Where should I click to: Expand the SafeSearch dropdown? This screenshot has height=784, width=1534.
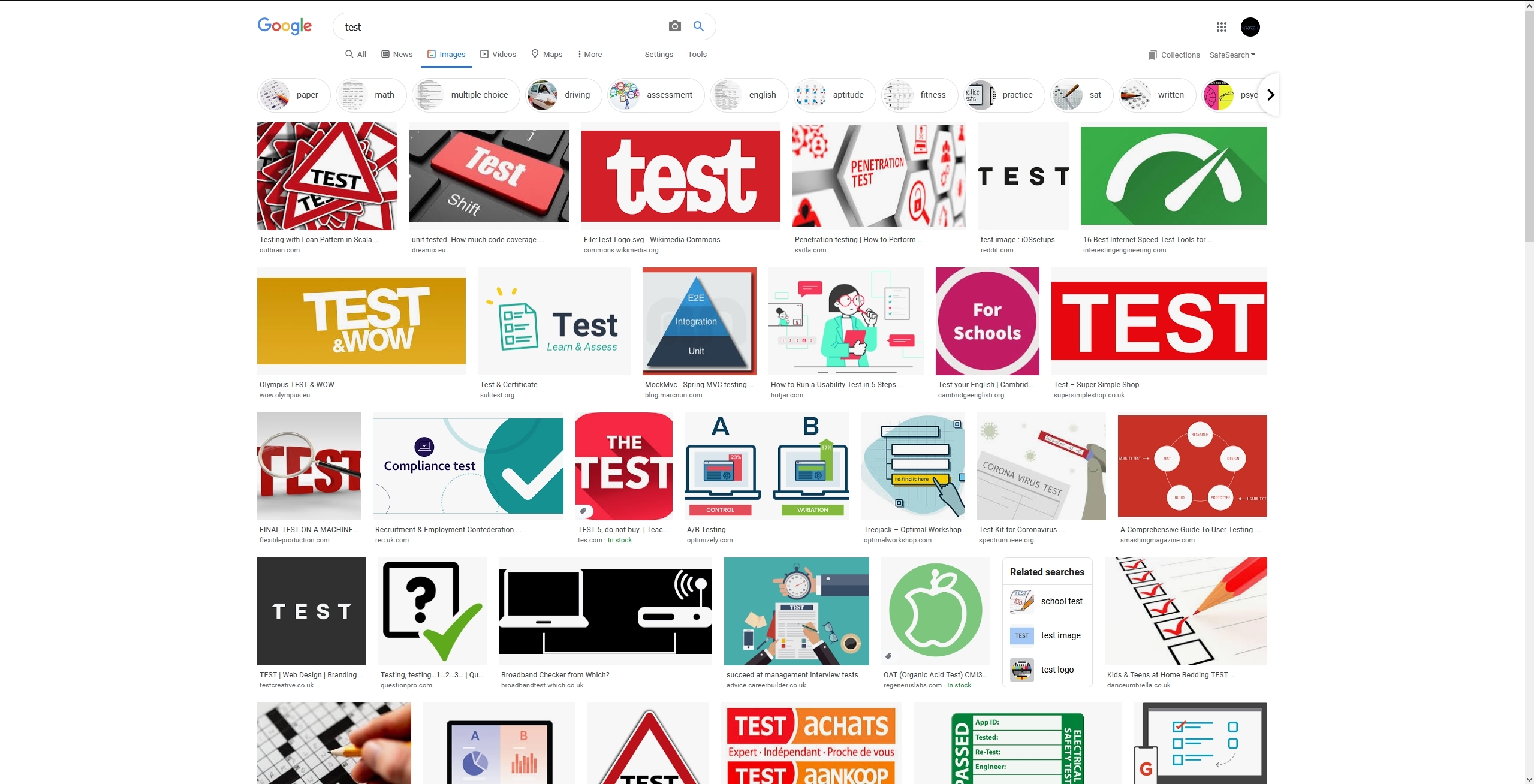pos(1232,55)
